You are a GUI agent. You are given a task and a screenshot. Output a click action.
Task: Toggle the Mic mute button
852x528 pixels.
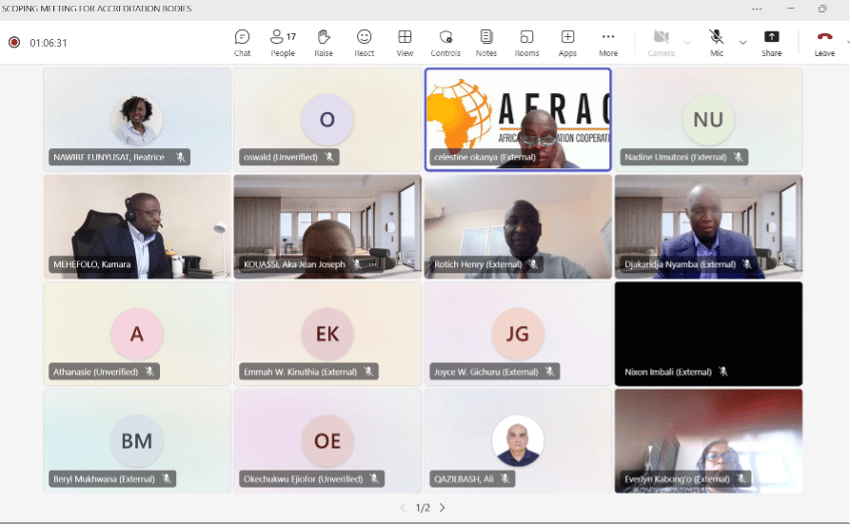click(716, 42)
